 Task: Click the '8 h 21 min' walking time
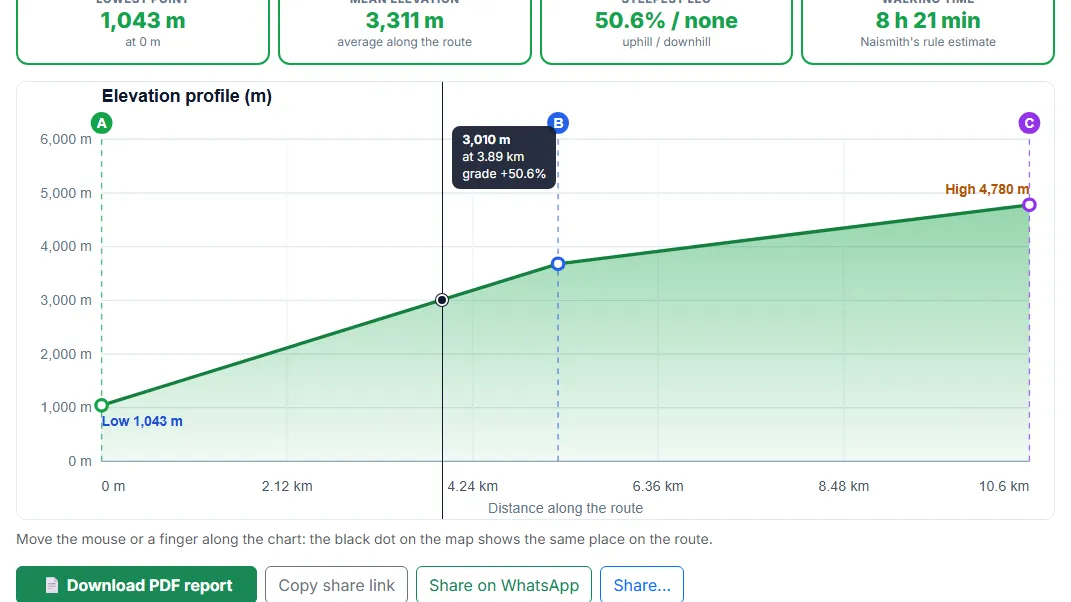click(928, 20)
